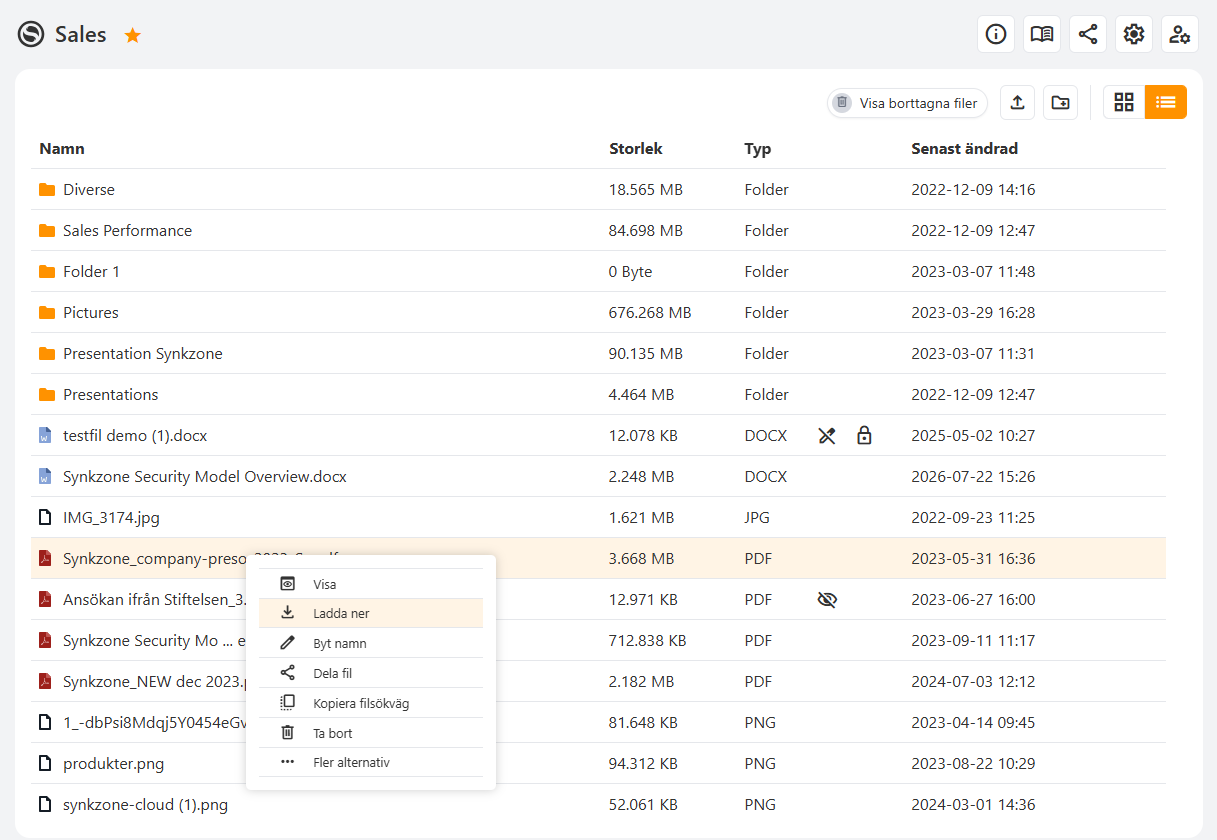Click the new folder icon
Image resolution: width=1217 pixels, height=840 pixels.
point(1060,102)
